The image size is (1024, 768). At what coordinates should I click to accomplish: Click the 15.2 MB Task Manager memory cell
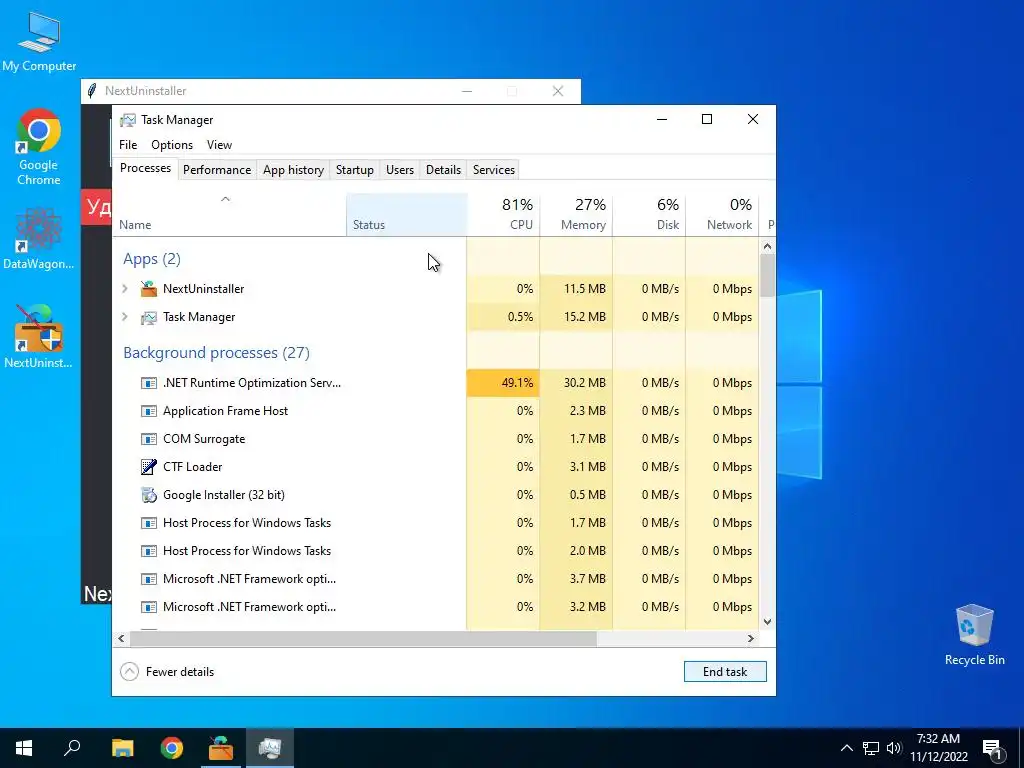click(576, 317)
